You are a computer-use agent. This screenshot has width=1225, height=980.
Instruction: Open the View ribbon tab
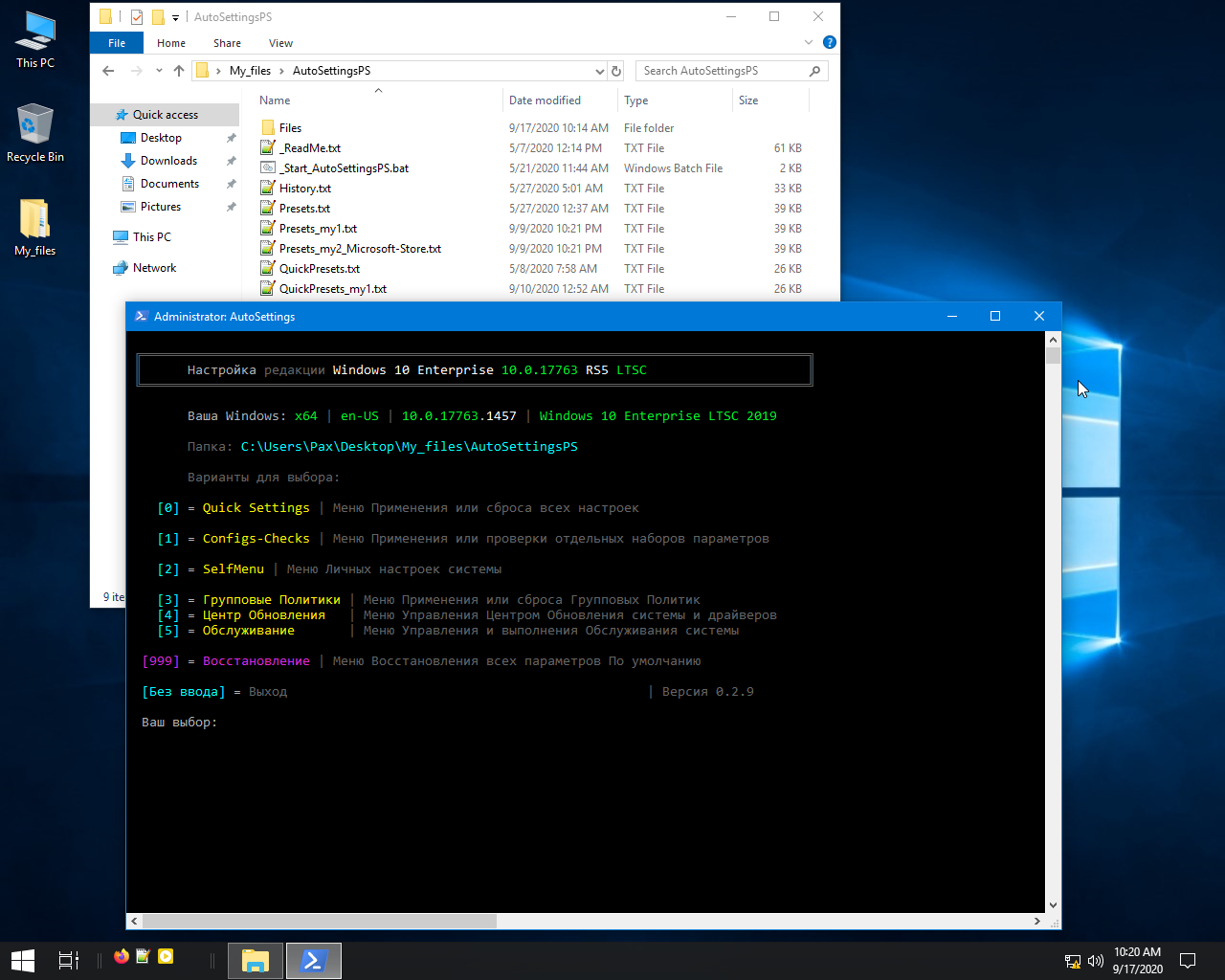pyautogui.click(x=280, y=43)
